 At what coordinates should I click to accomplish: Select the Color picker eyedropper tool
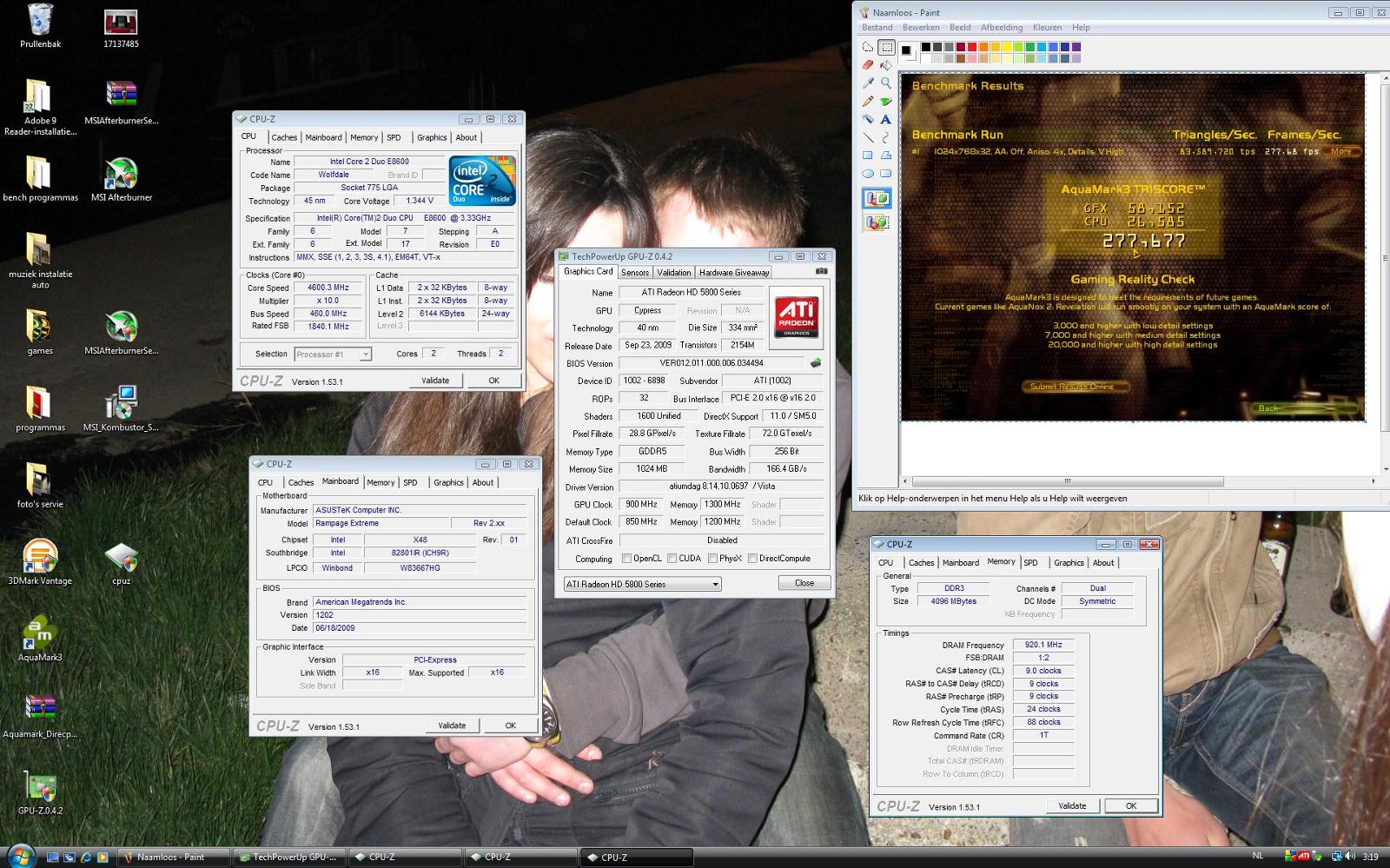click(x=868, y=83)
